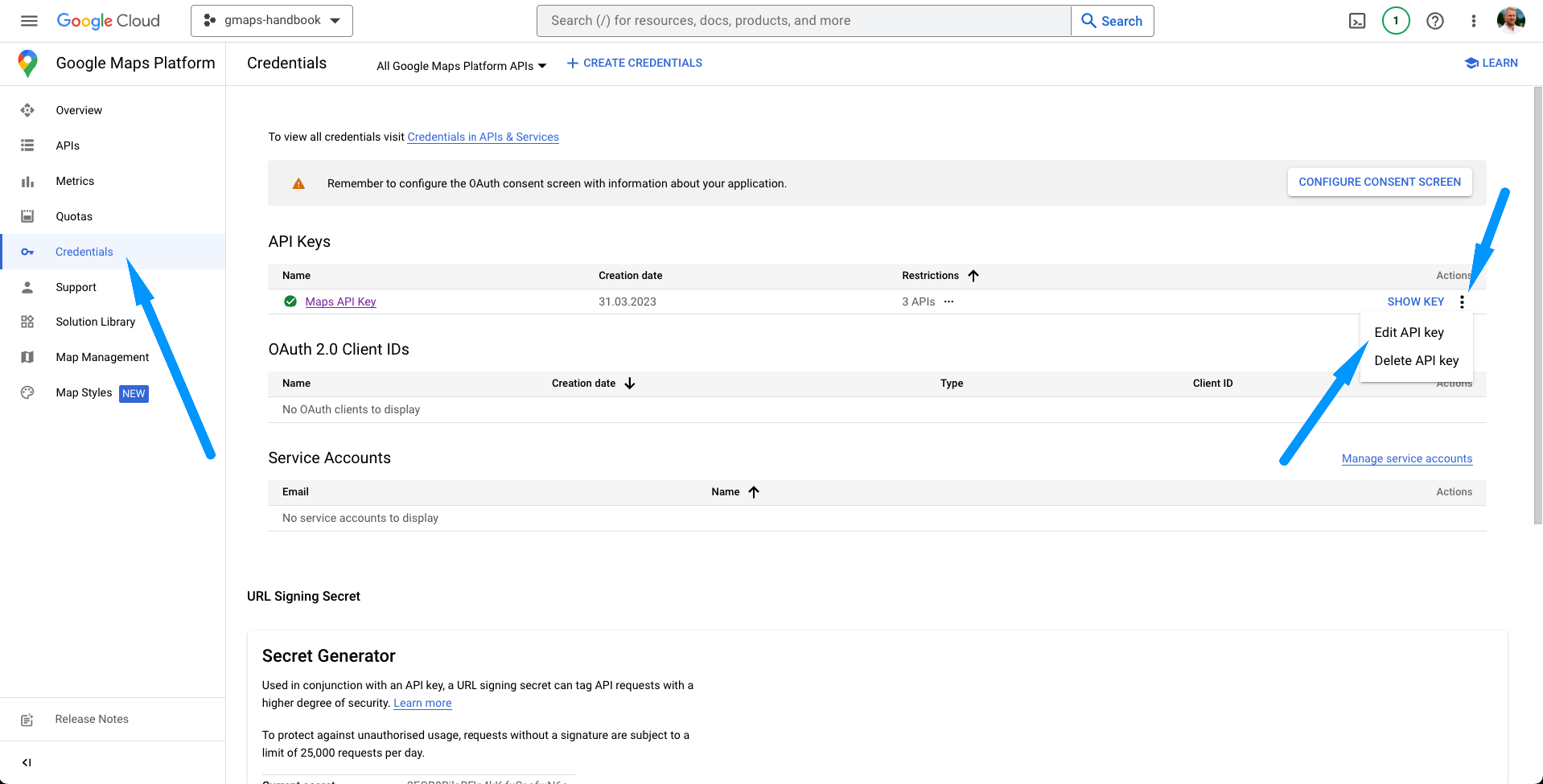The width and height of the screenshot is (1543, 784).
Task: Click the Map Styles palette icon
Action: (x=27, y=392)
